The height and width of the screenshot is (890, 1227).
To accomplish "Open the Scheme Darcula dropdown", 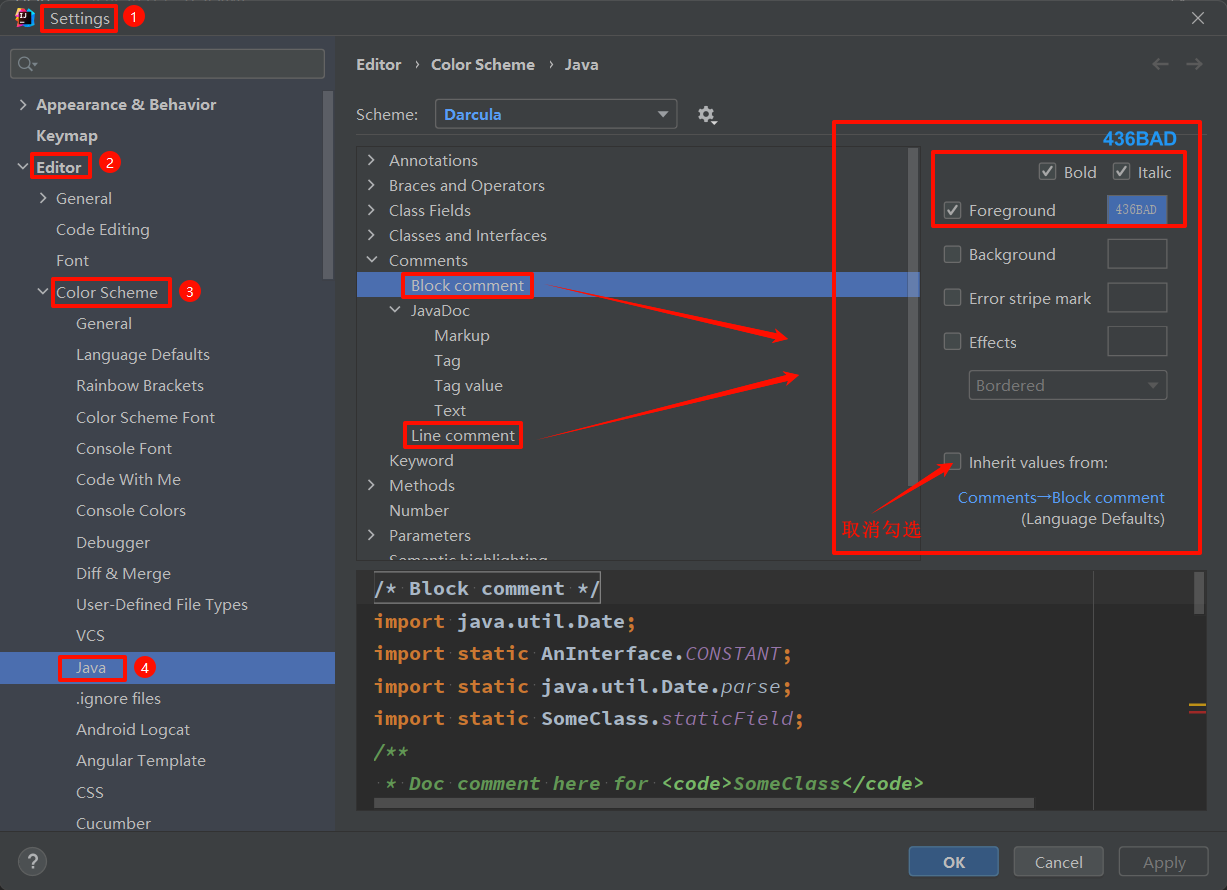I will tap(556, 114).
